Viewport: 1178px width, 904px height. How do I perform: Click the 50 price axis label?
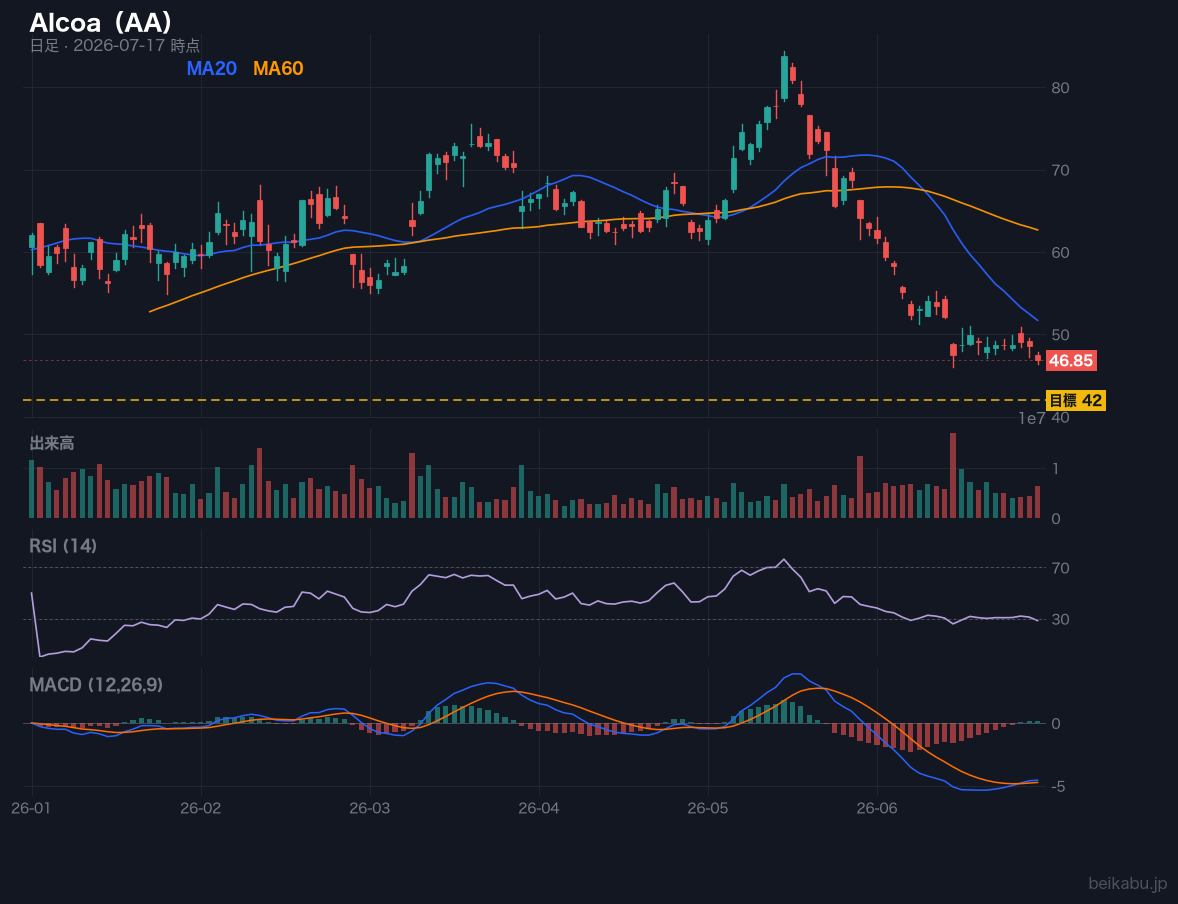1060,335
